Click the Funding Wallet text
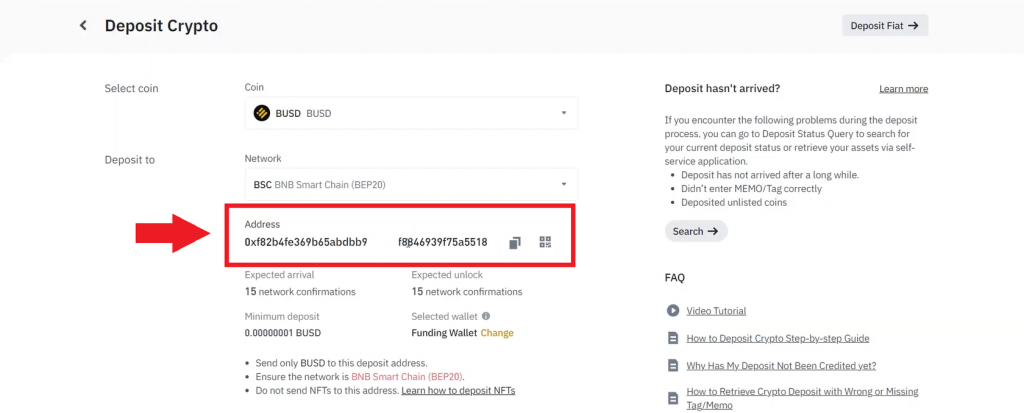The image size is (1024, 413). click(444, 333)
